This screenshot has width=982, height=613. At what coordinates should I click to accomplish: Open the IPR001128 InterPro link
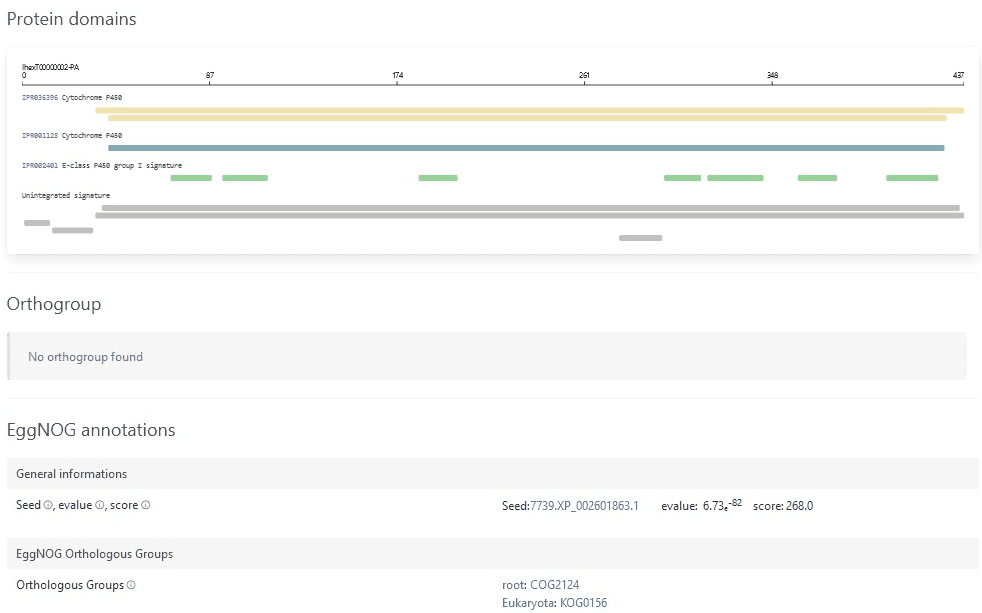tap(40, 135)
